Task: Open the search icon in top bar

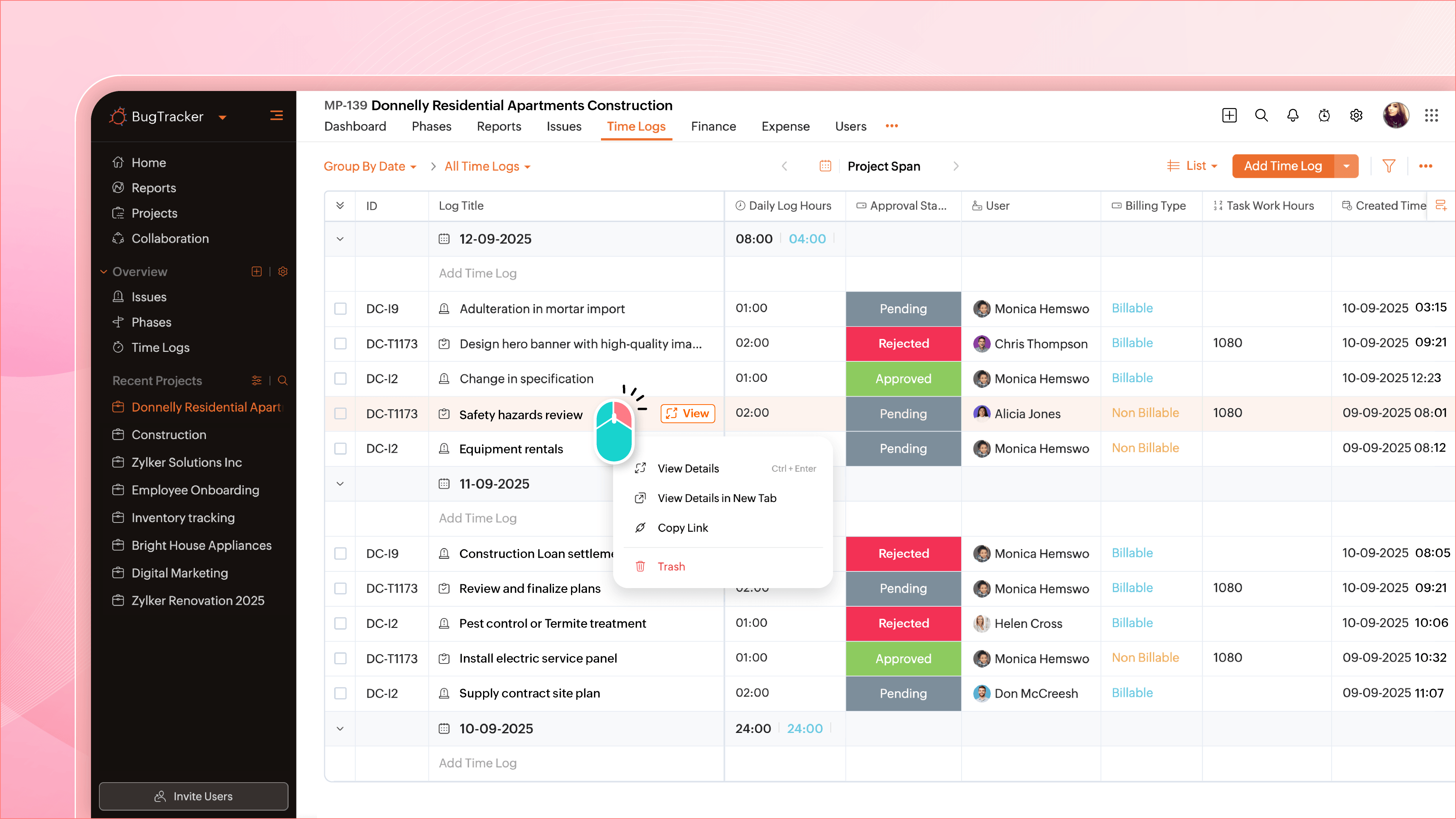Action: click(x=1261, y=115)
